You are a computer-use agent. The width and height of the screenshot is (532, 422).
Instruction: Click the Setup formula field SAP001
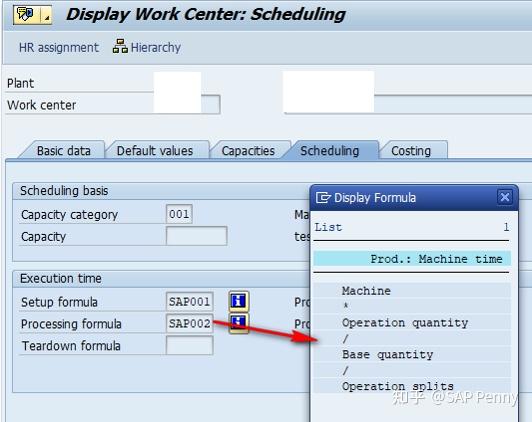coord(190,302)
